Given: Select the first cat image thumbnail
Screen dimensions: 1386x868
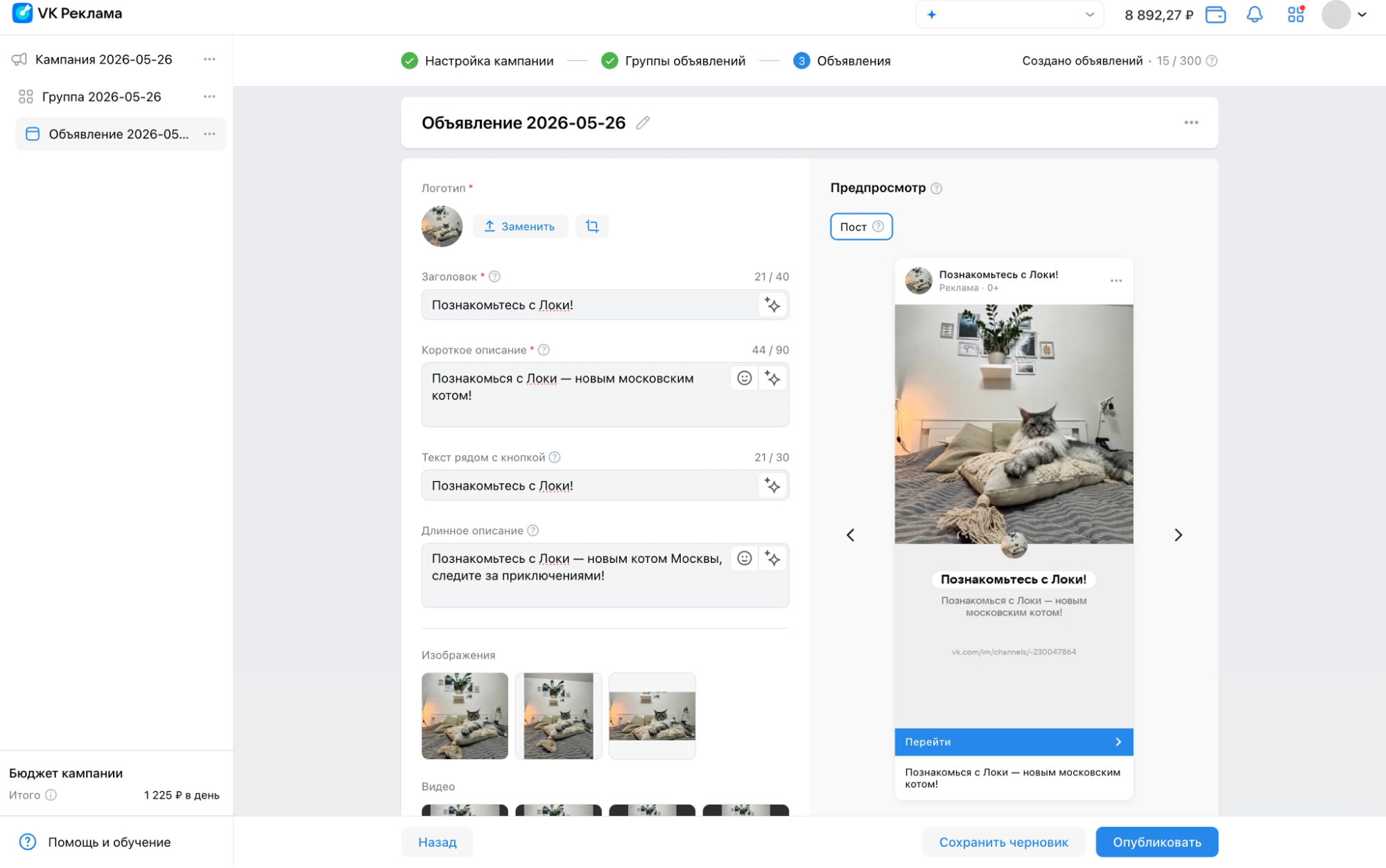Looking at the screenshot, I should tap(465, 715).
